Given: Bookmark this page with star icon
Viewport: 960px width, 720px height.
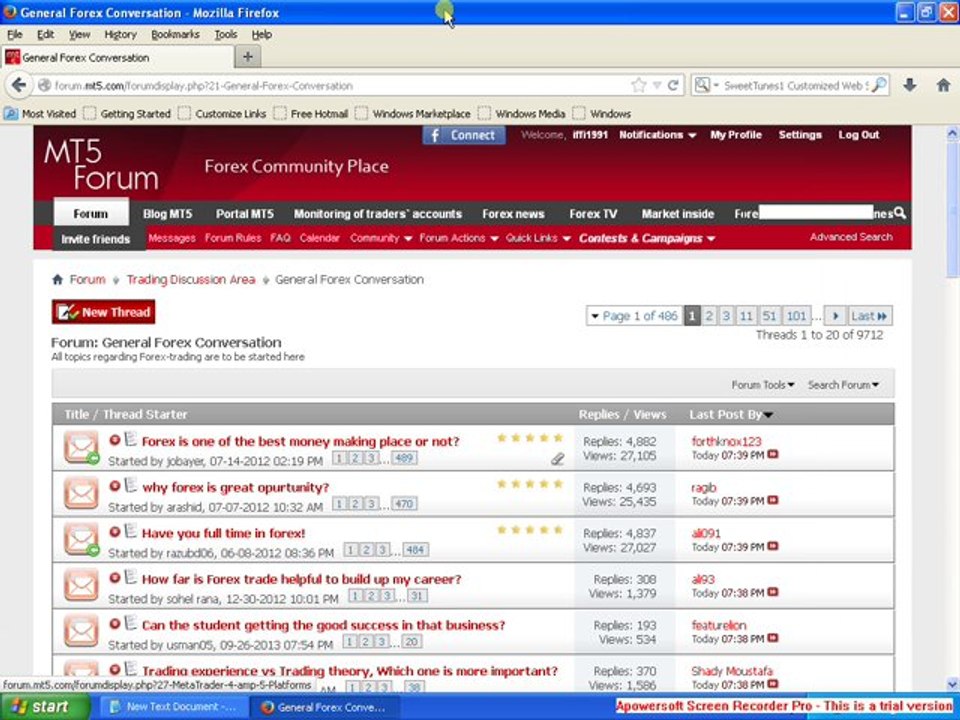Looking at the screenshot, I should (639, 86).
